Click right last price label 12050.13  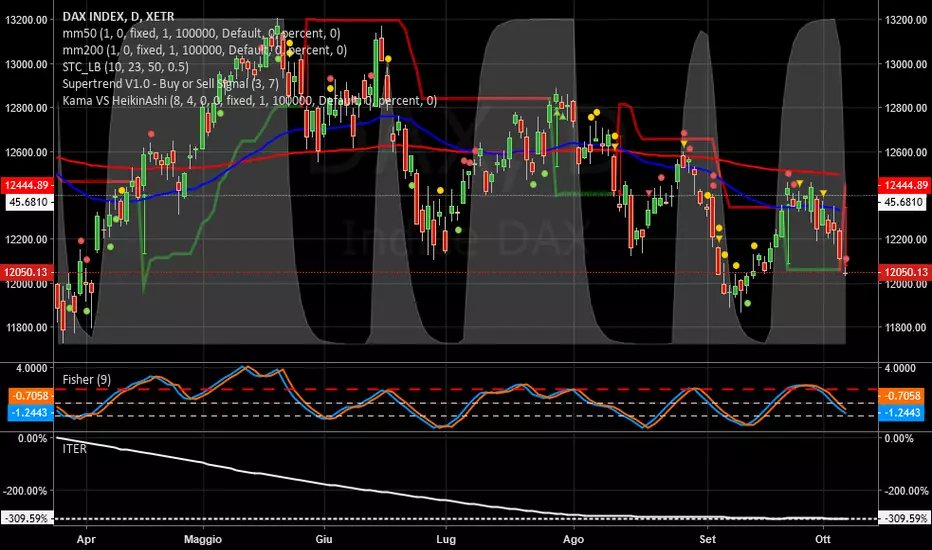[905, 272]
